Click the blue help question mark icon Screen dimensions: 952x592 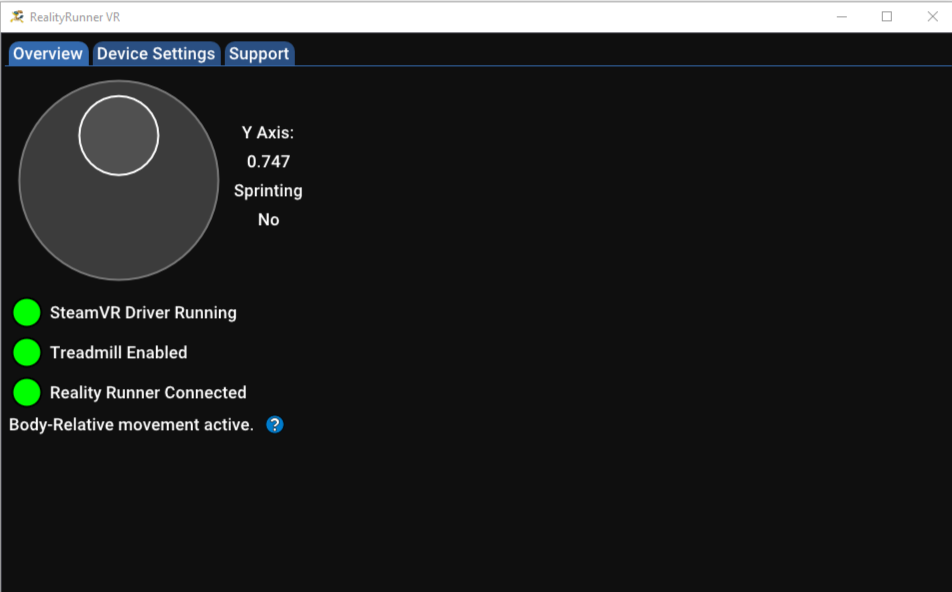point(274,424)
